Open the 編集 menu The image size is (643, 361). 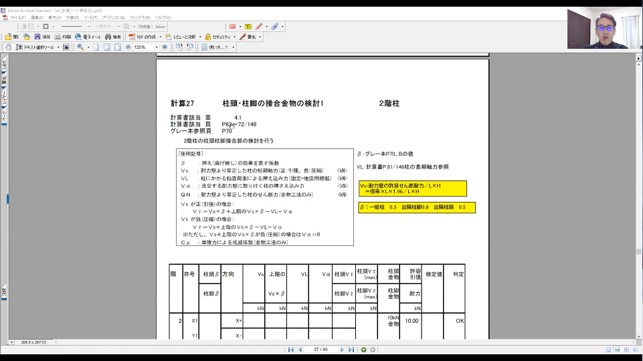tap(37, 18)
